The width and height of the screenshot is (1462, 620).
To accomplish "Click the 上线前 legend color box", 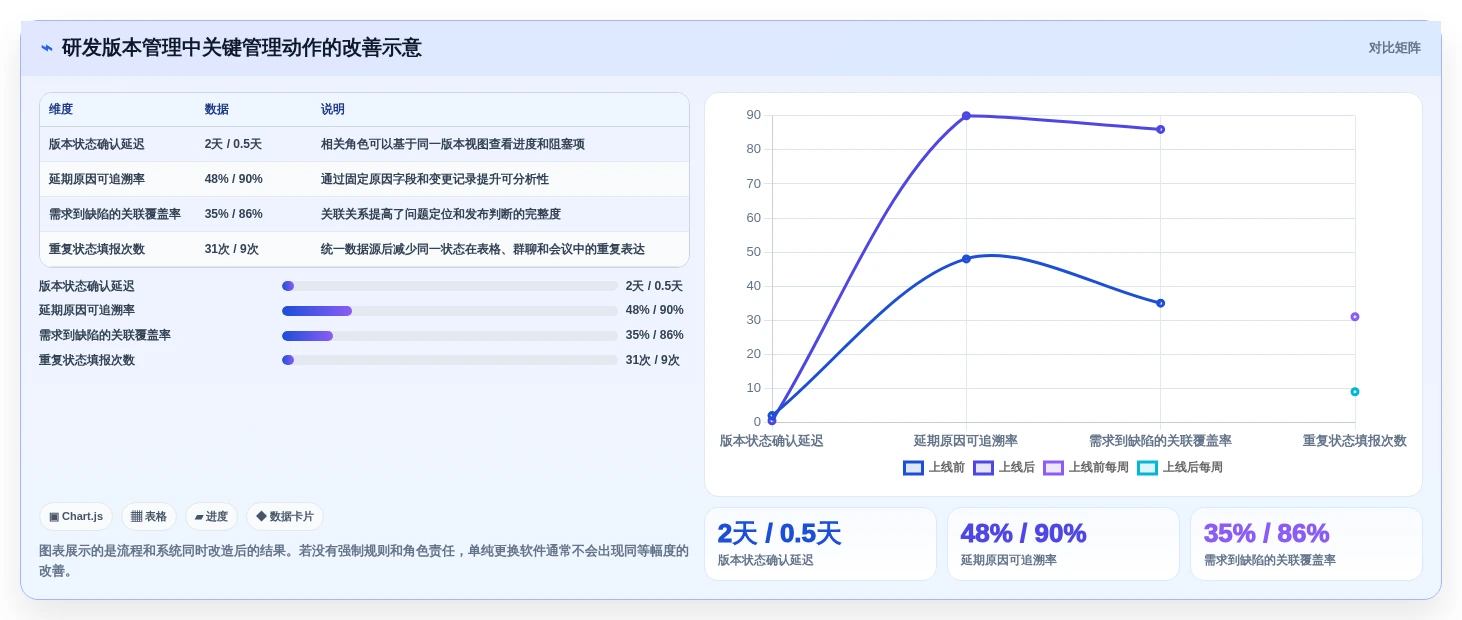I will [x=913, y=467].
